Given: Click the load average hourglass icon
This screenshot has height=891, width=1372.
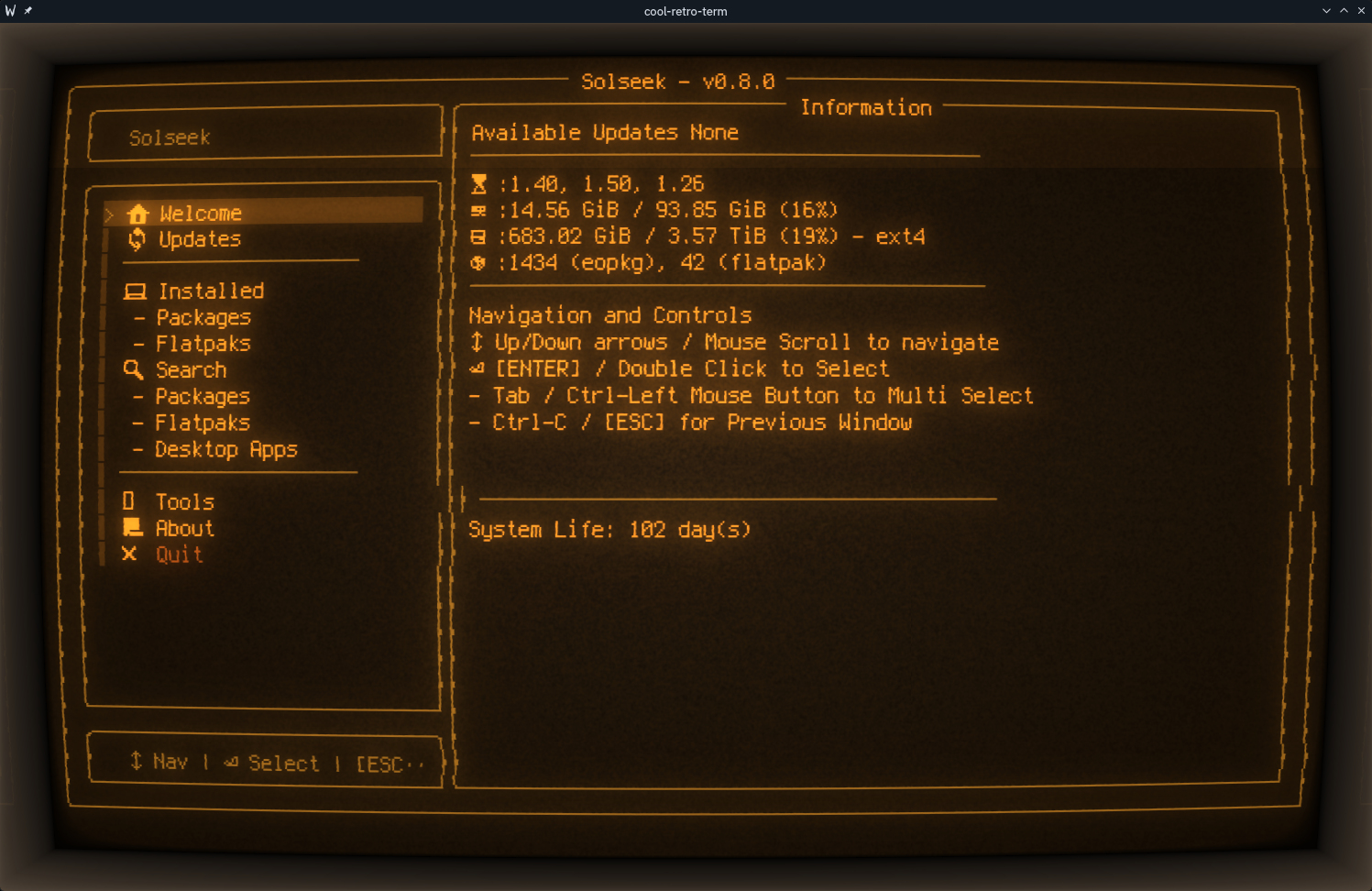Looking at the screenshot, I should pyautogui.click(x=478, y=184).
